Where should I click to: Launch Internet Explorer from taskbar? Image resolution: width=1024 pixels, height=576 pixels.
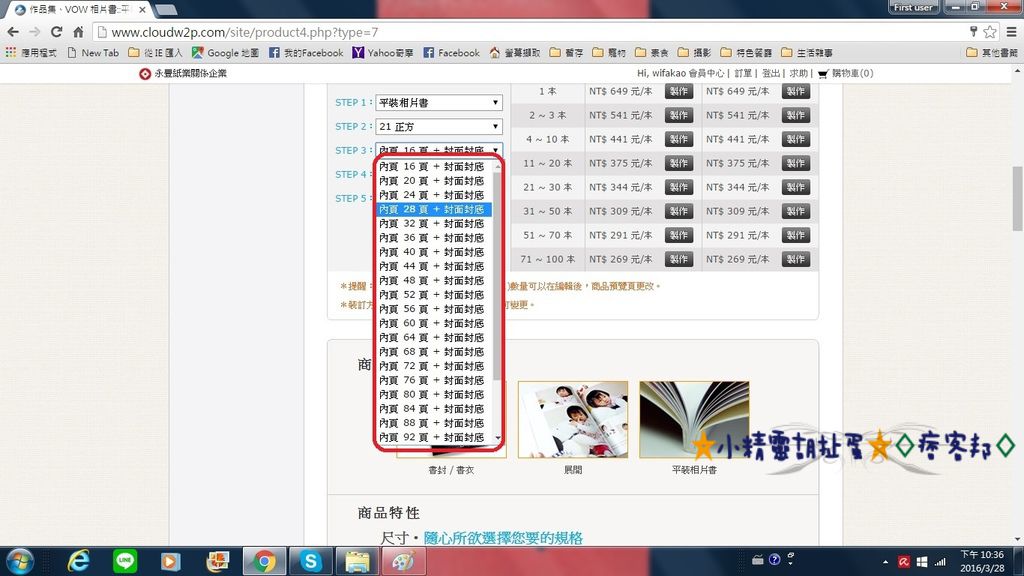pyautogui.click(x=78, y=562)
